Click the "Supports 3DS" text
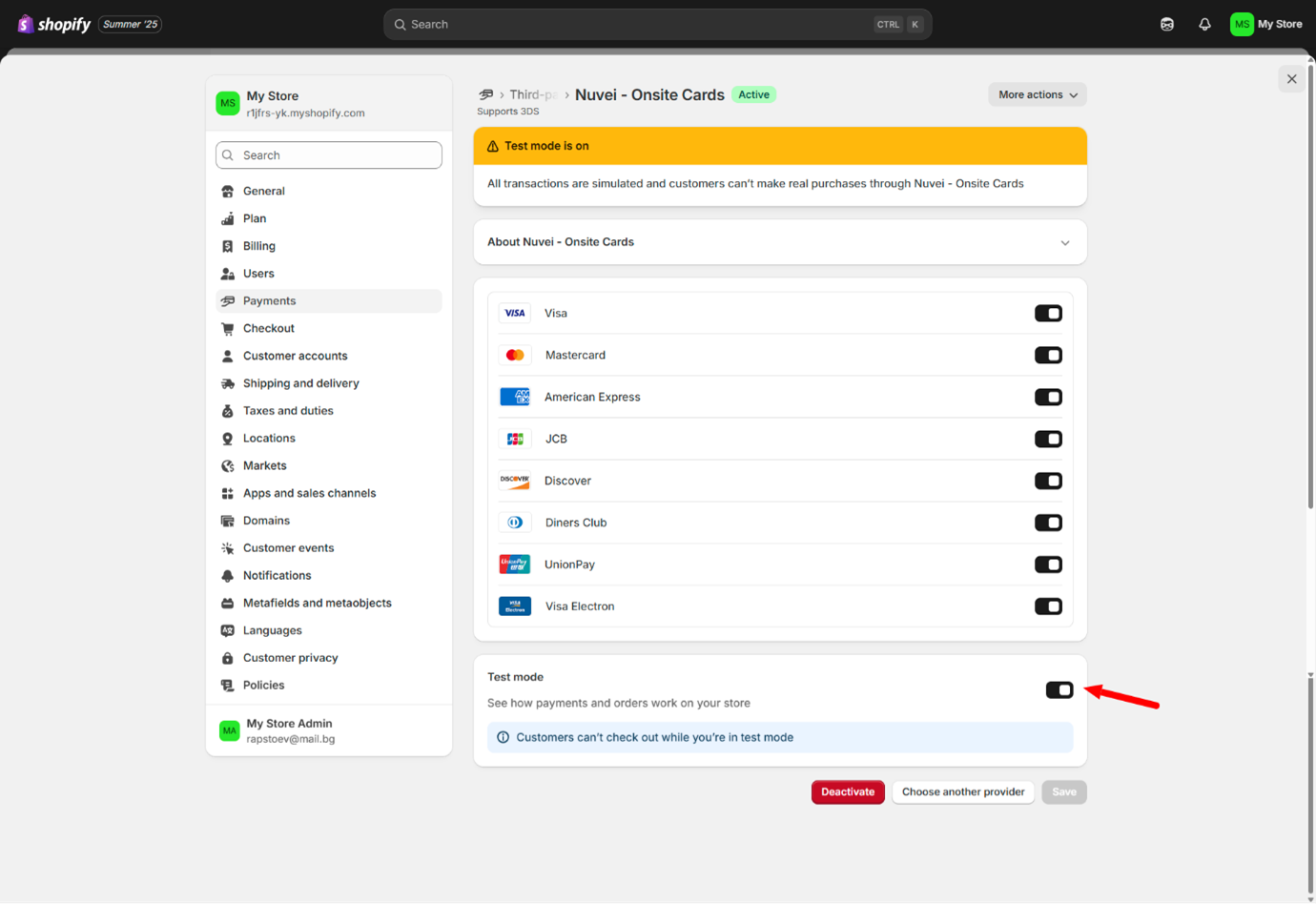 pyautogui.click(x=508, y=112)
